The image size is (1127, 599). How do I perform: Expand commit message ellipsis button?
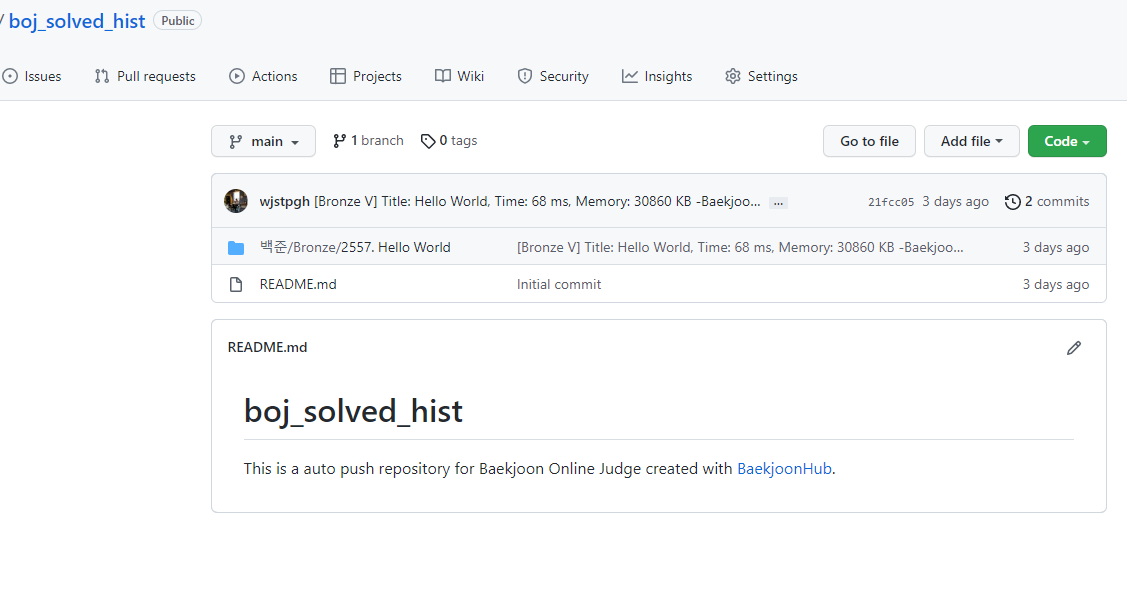click(x=778, y=203)
